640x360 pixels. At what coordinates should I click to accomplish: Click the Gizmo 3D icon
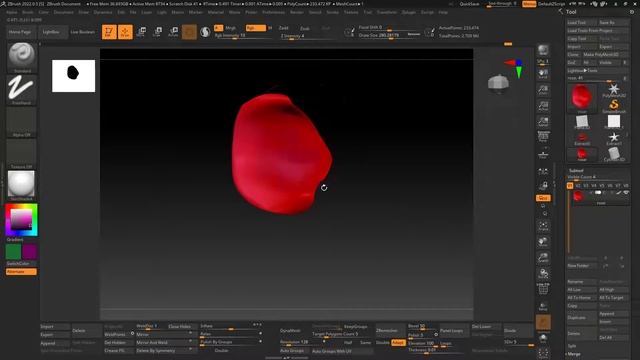pyautogui.click(x=189, y=32)
